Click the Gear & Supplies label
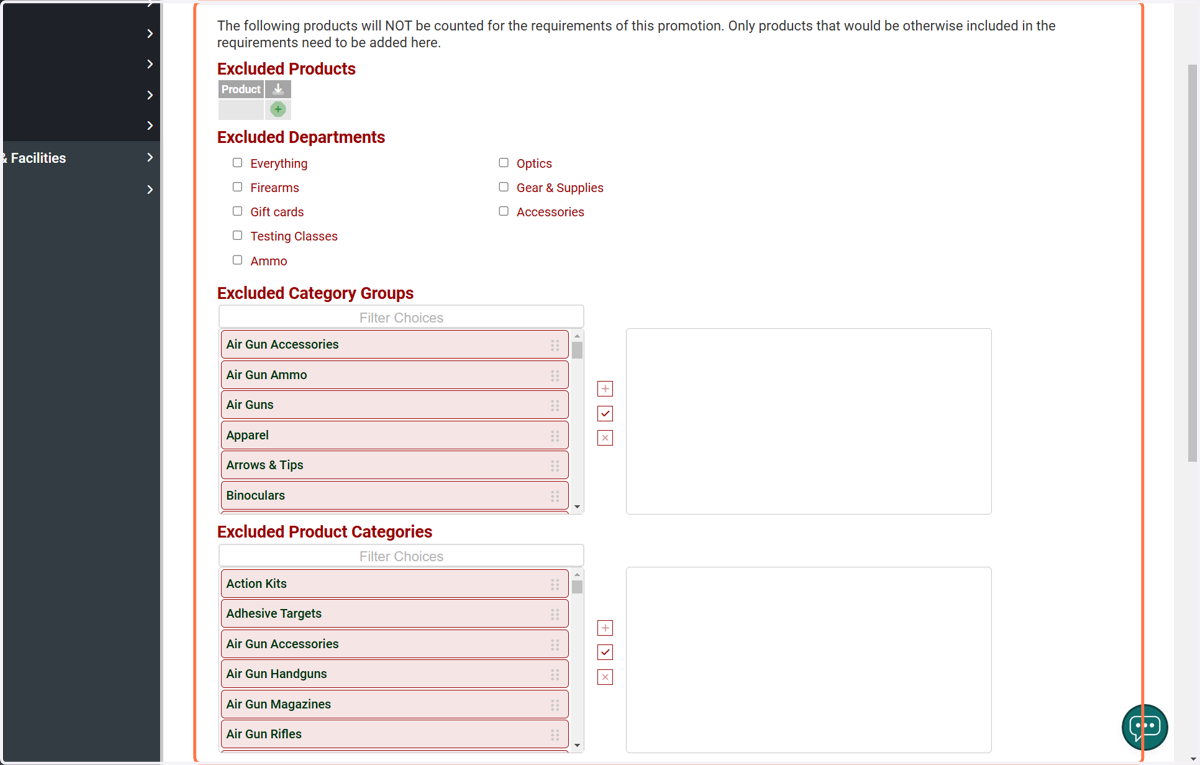This screenshot has height=765, width=1200. [560, 188]
